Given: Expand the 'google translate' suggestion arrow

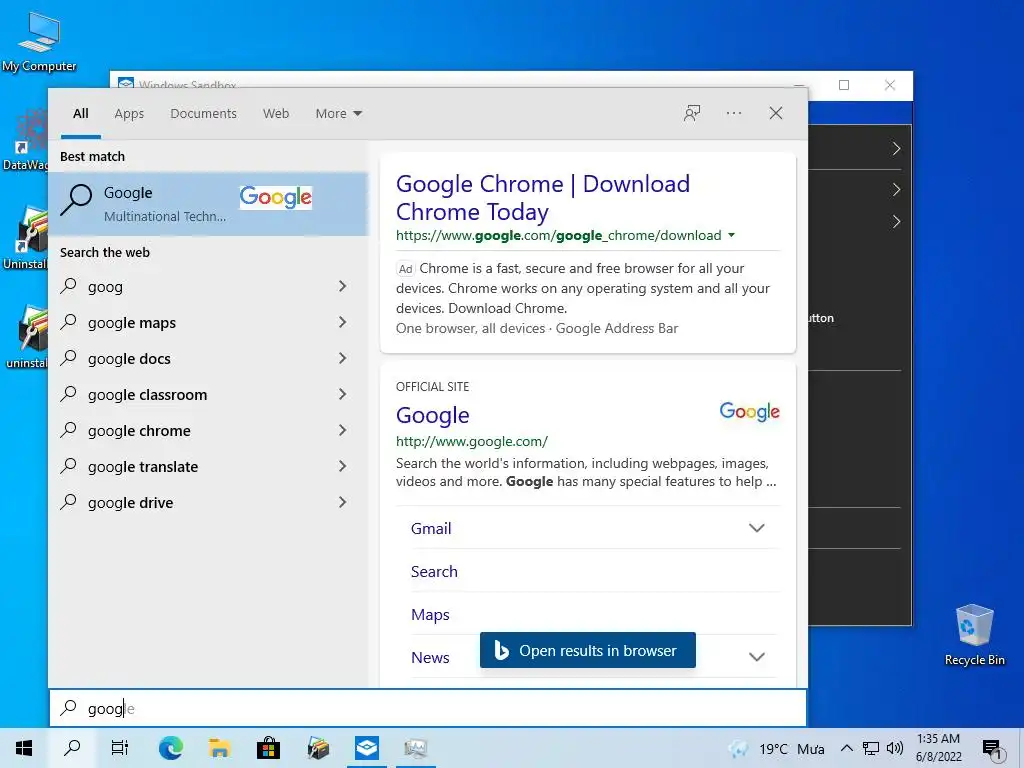Looking at the screenshot, I should pos(342,466).
